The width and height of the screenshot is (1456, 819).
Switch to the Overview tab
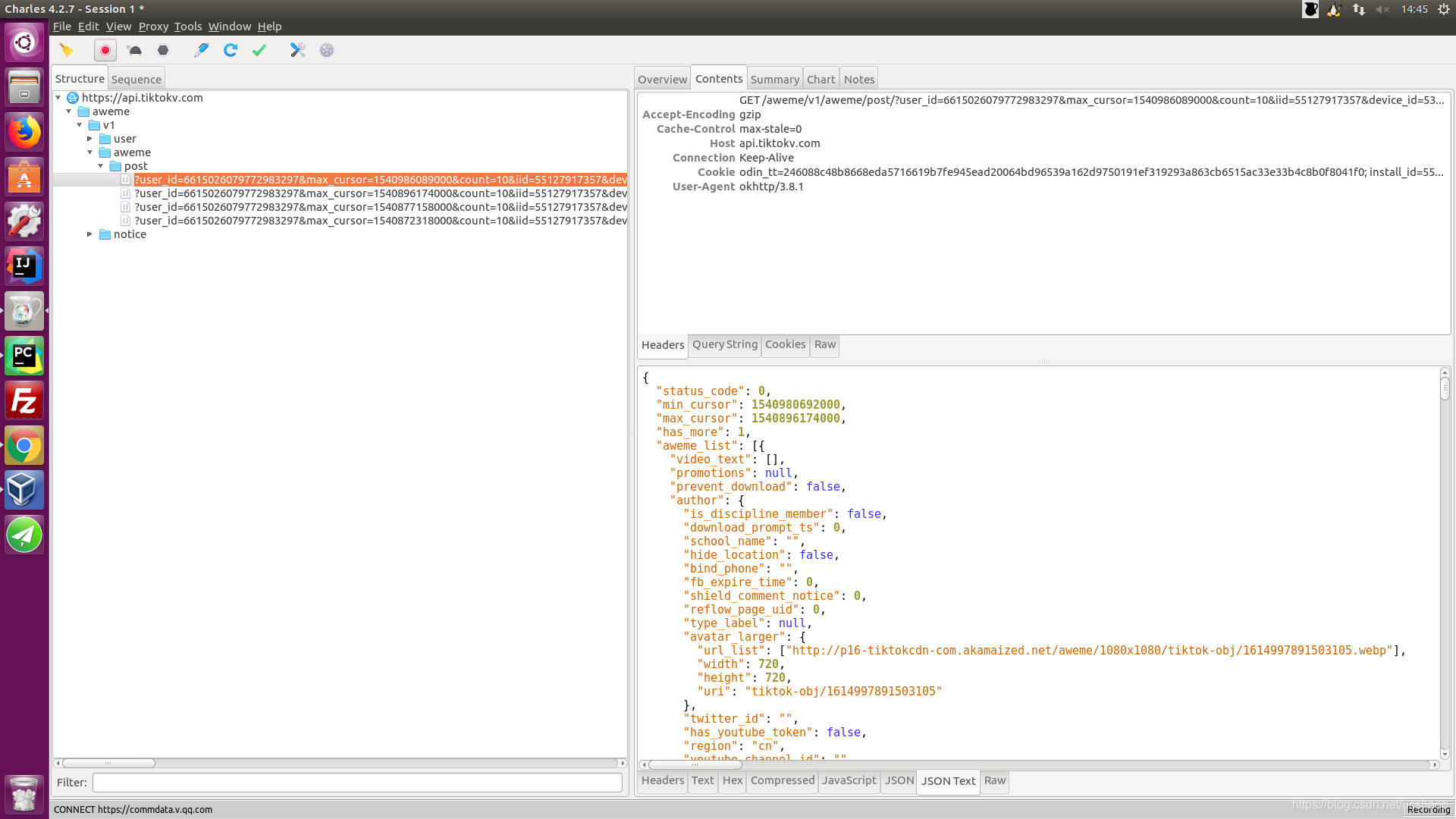(662, 79)
